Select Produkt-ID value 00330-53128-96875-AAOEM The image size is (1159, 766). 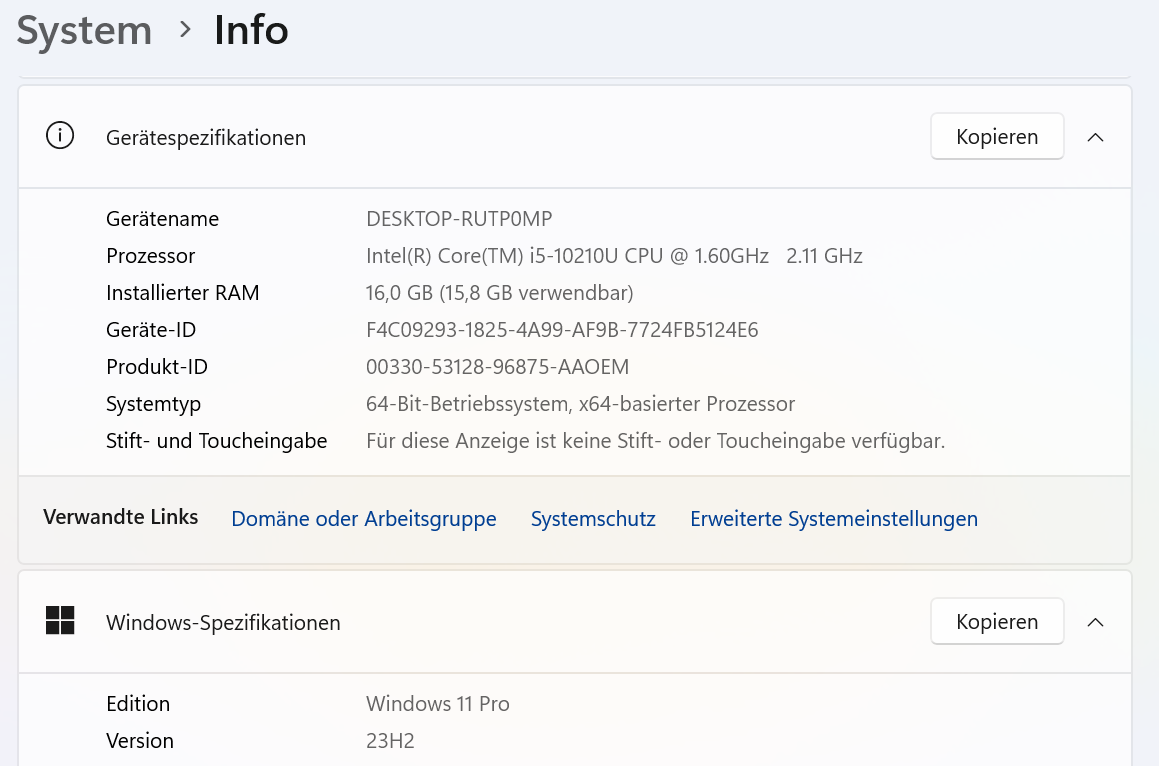click(x=497, y=367)
